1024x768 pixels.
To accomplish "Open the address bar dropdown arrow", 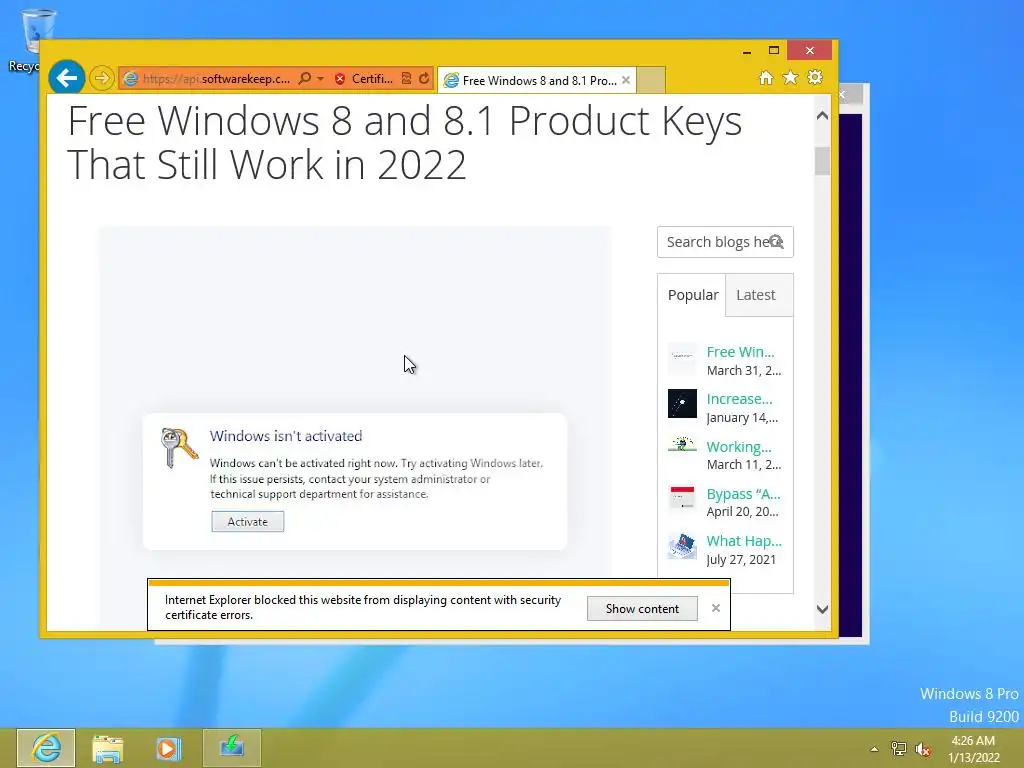I will point(320,79).
